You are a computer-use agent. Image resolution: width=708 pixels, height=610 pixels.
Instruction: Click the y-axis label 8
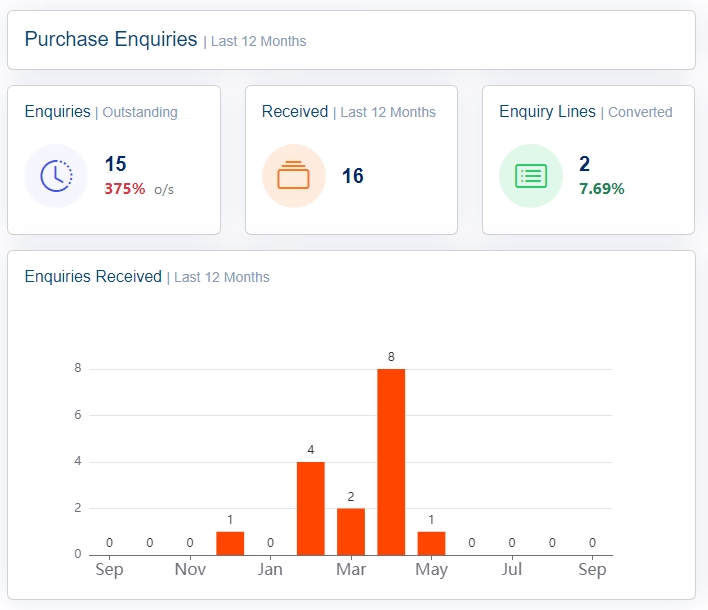(x=78, y=368)
